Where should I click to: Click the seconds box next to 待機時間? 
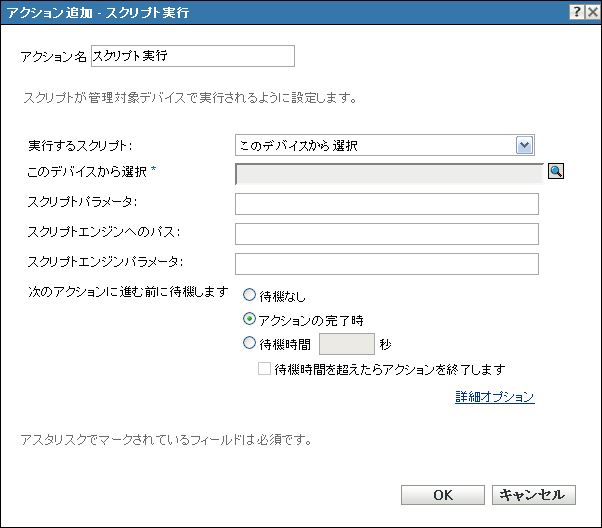point(347,344)
